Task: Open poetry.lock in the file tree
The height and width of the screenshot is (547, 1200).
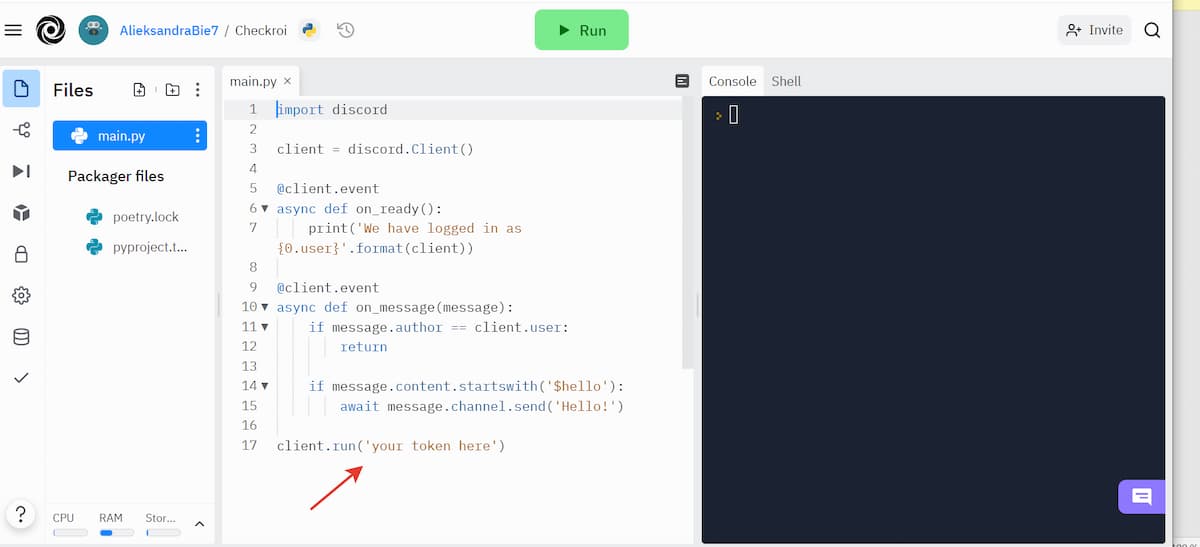Action: [x=145, y=217]
